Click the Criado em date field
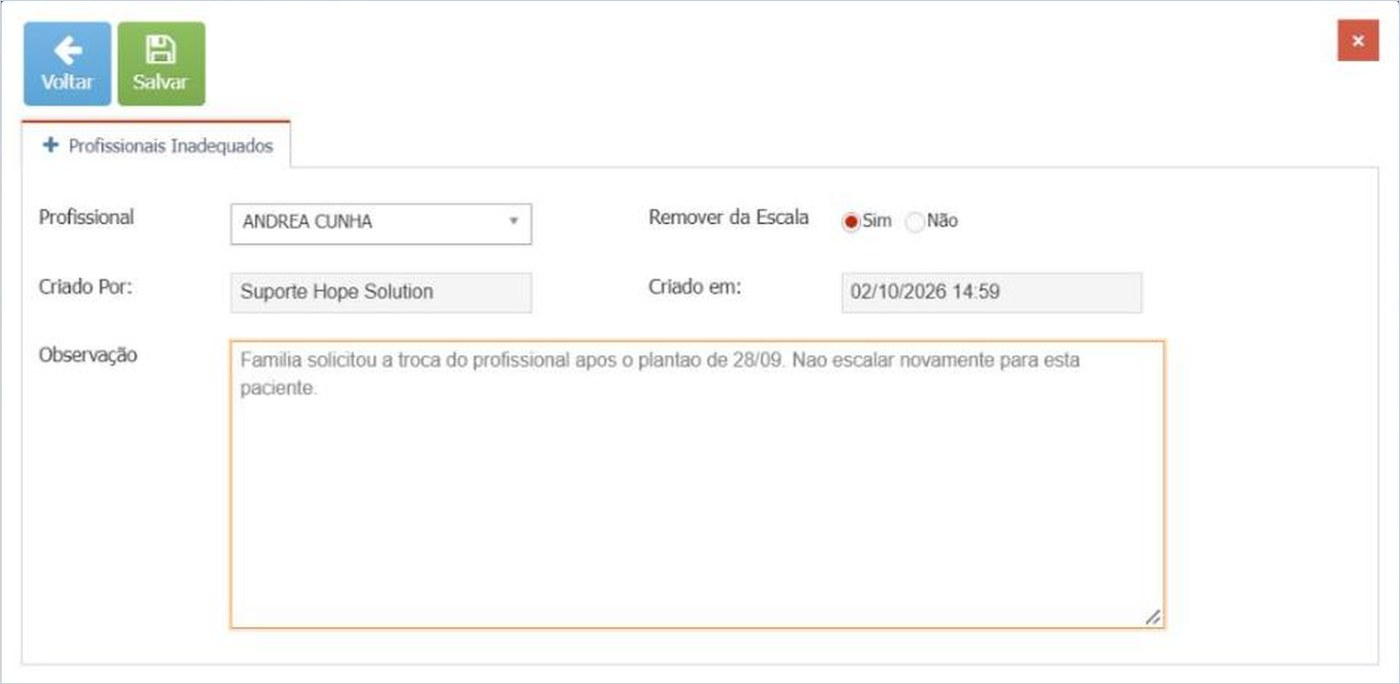 point(991,293)
